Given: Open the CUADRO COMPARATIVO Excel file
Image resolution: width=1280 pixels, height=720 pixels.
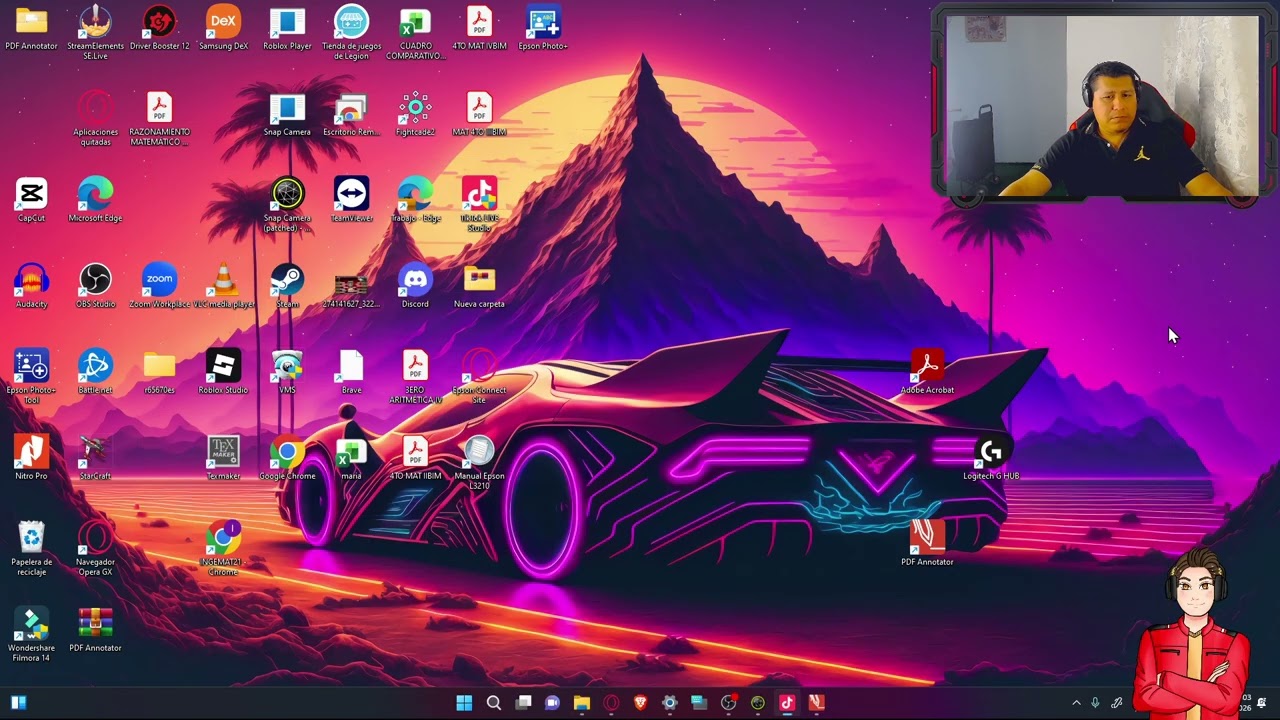Looking at the screenshot, I should pyautogui.click(x=415, y=32).
